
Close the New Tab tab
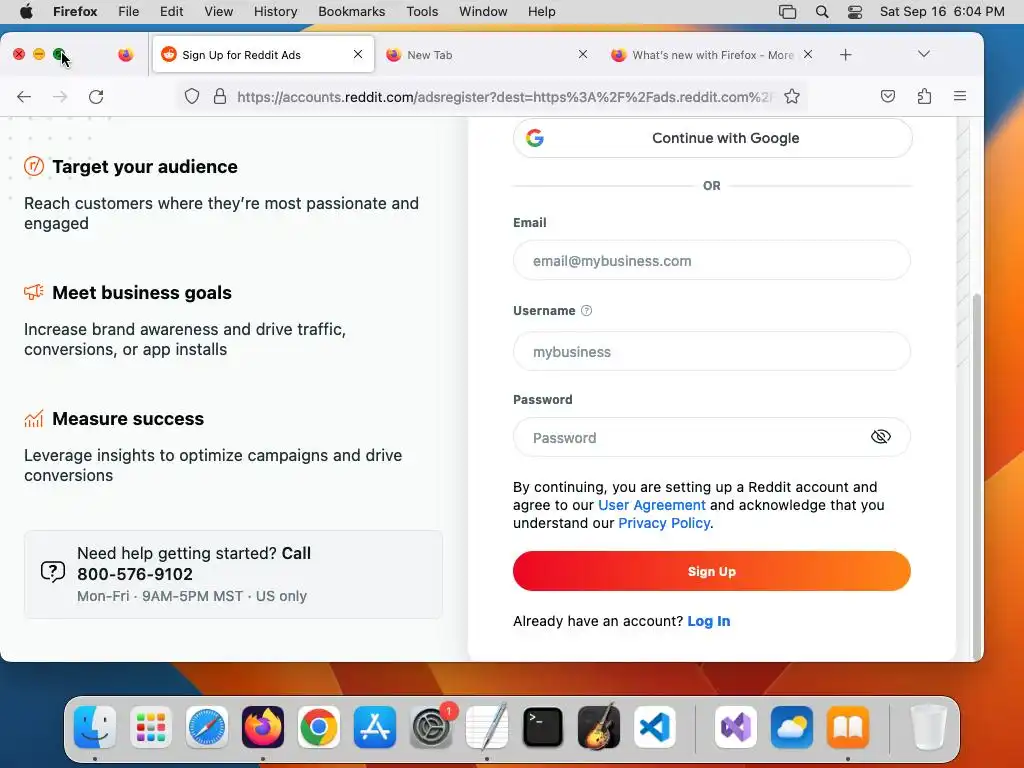pos(583,54)
